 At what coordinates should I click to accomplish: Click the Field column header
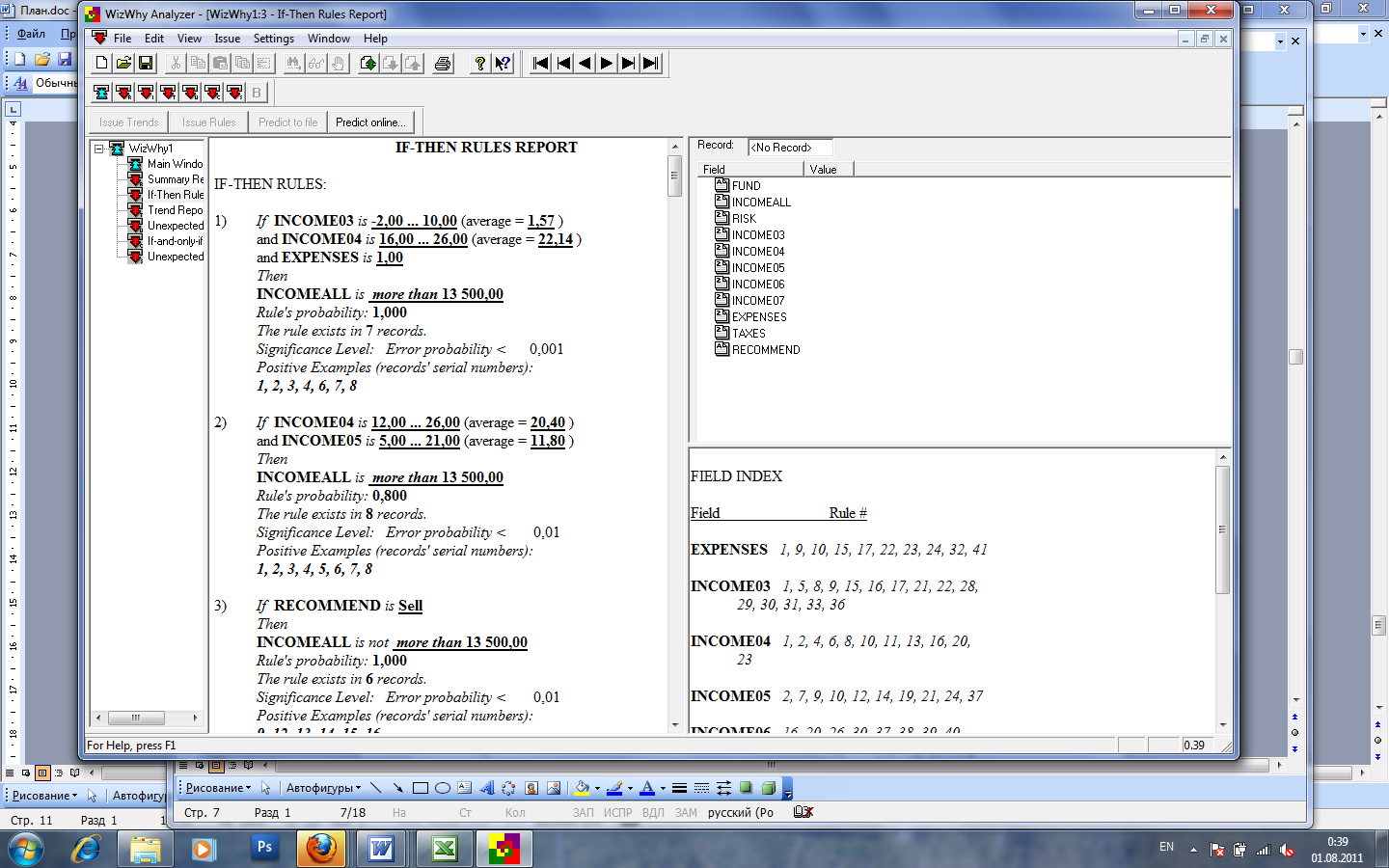pos(750,169)
